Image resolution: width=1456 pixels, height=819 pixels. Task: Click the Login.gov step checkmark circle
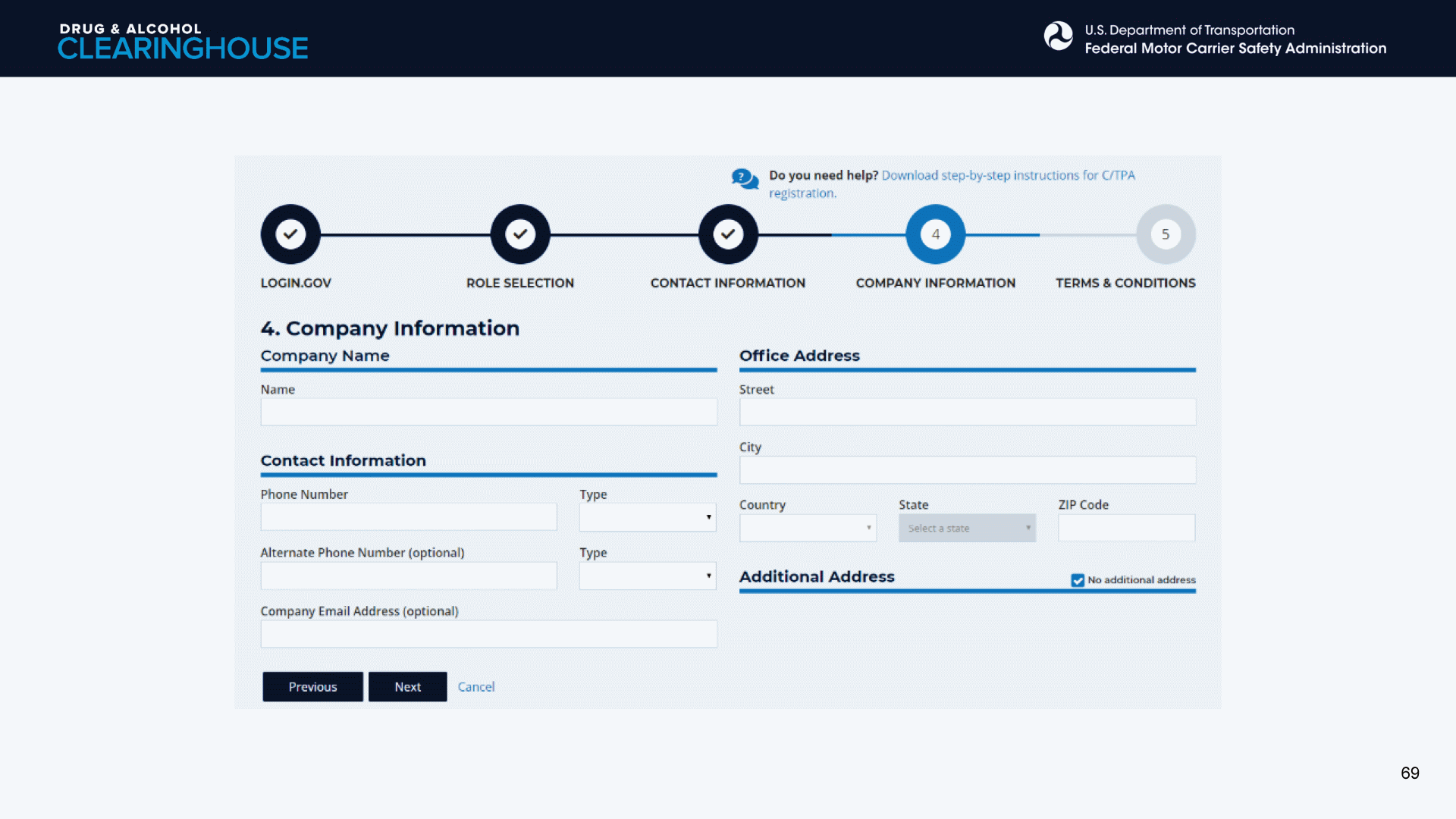pyautogui.click(x=290, y=234)
